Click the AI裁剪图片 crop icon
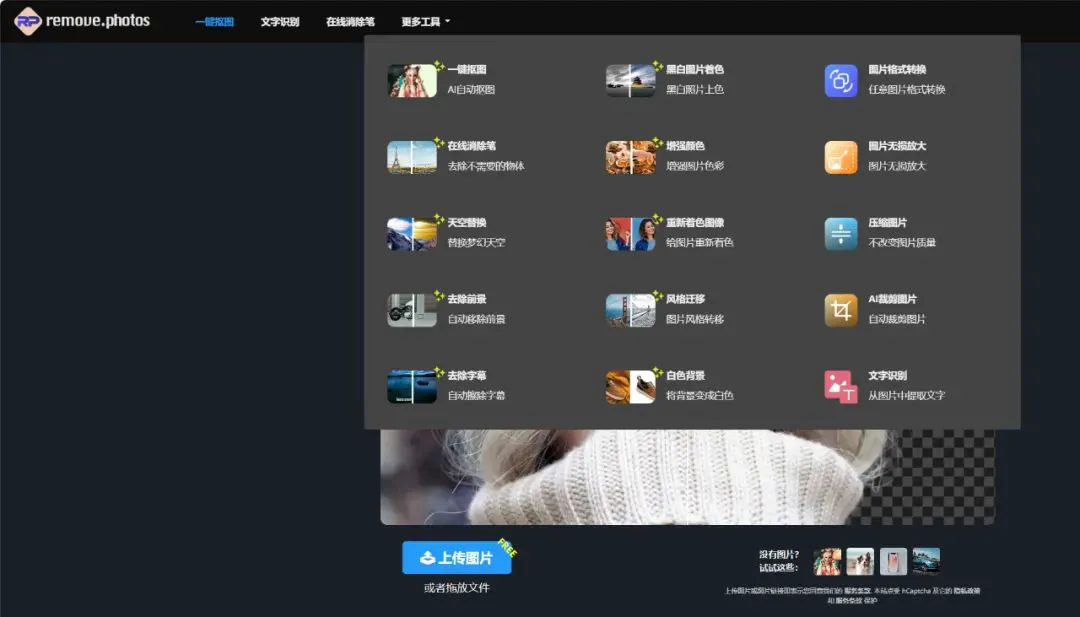The image size is (1080, 617). coord(841,310)
